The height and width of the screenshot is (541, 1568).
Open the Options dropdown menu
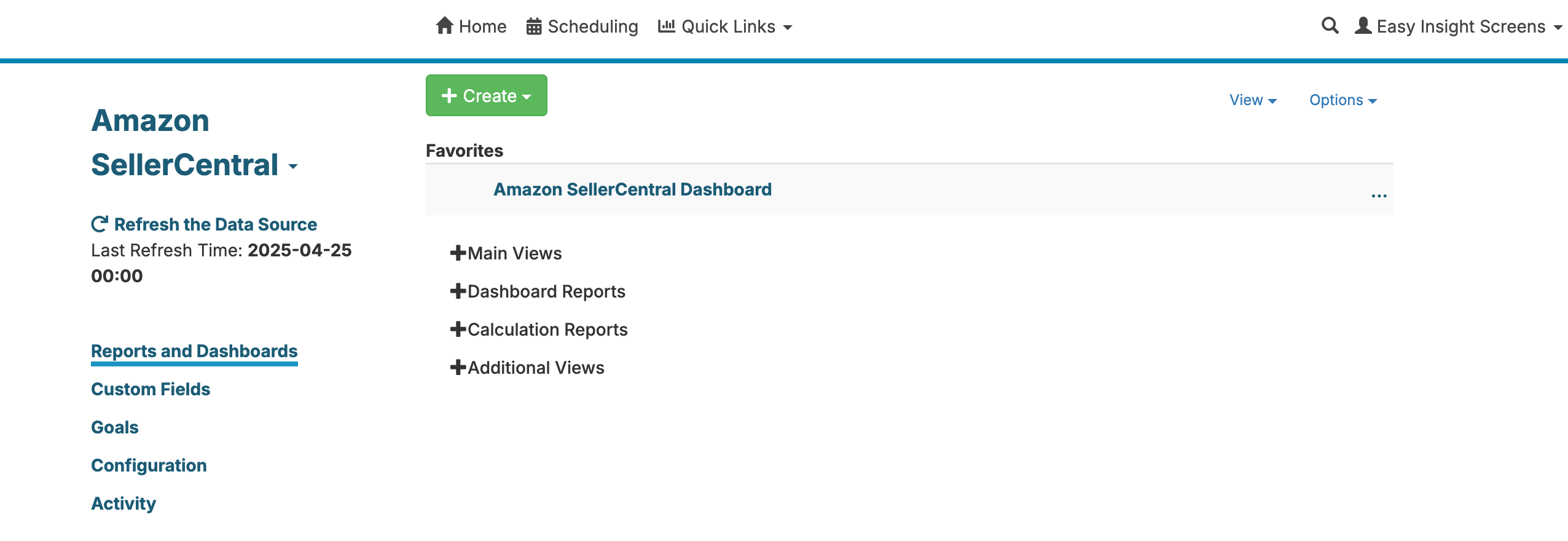[x=1344, y=99]
